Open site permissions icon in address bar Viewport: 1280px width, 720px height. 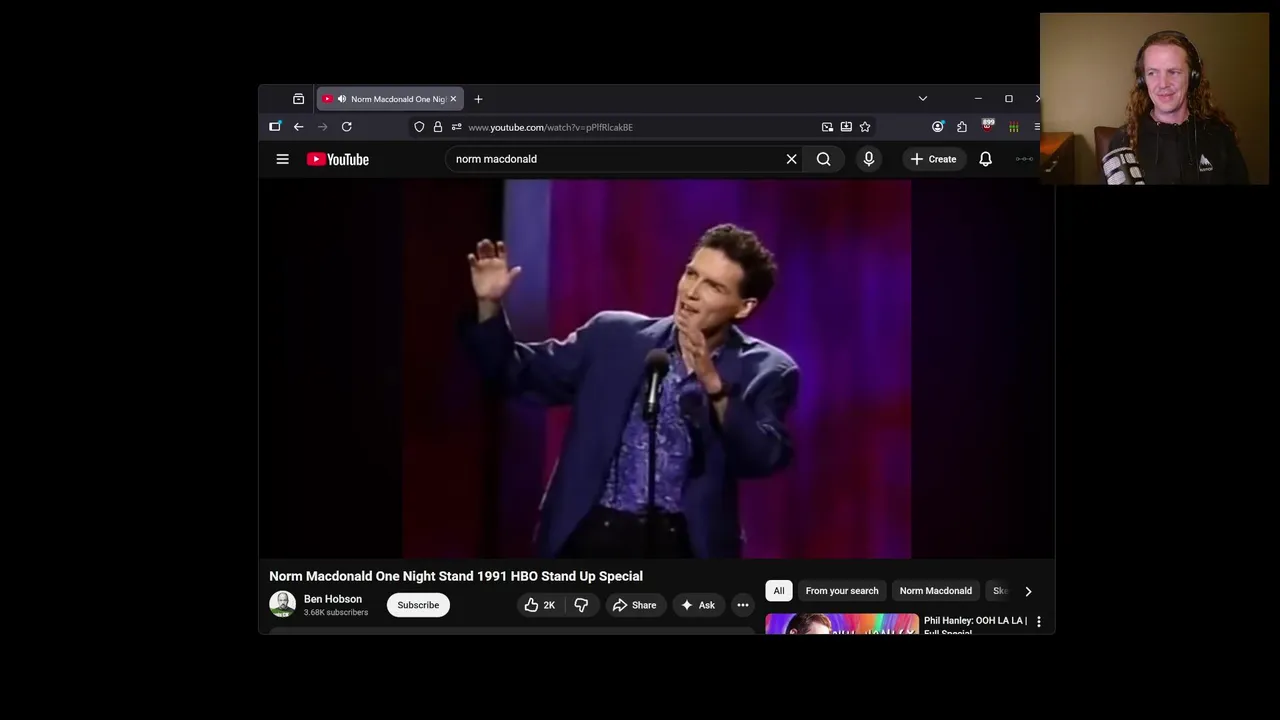[456, 127]
